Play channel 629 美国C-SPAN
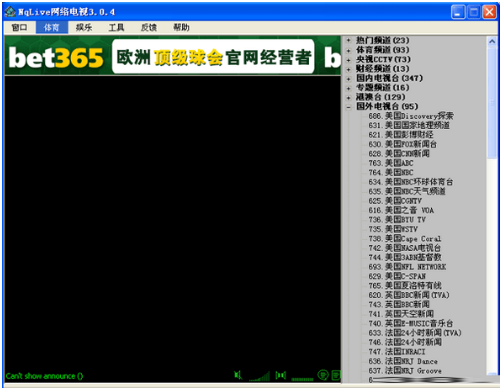 (397, 276)
